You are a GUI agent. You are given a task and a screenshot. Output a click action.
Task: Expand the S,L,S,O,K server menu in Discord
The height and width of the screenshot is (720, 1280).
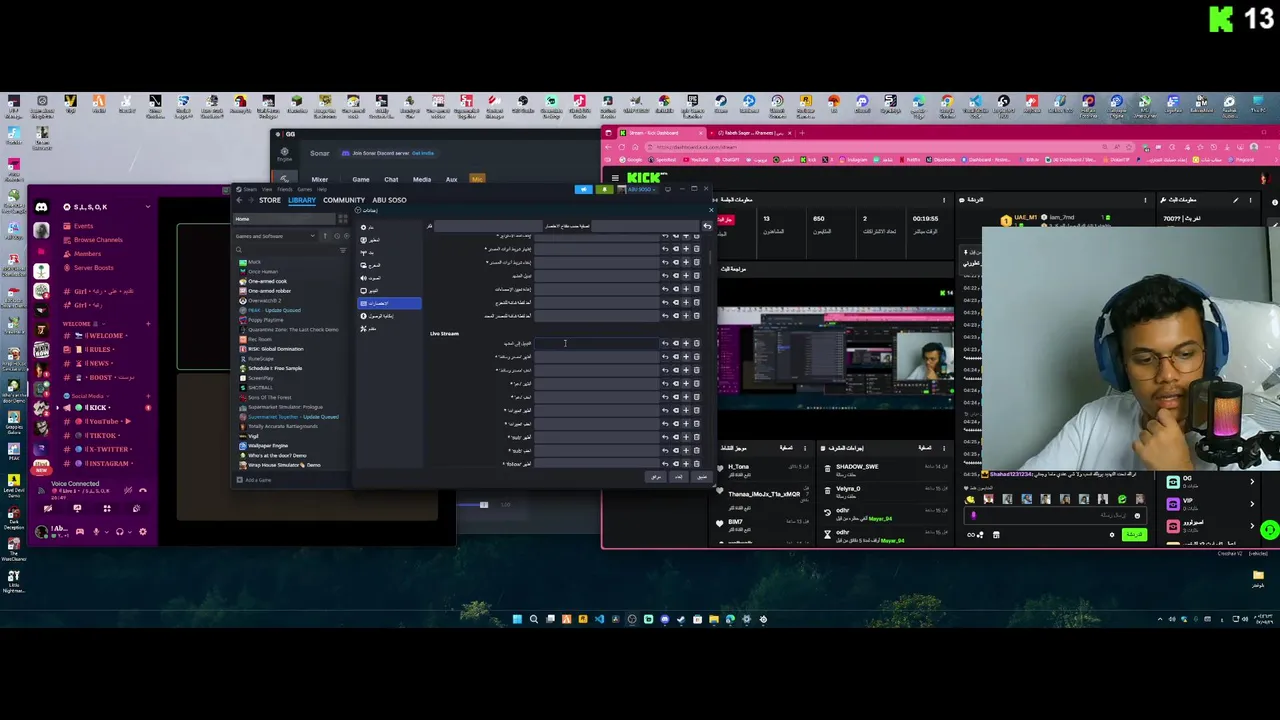[147, 207]
